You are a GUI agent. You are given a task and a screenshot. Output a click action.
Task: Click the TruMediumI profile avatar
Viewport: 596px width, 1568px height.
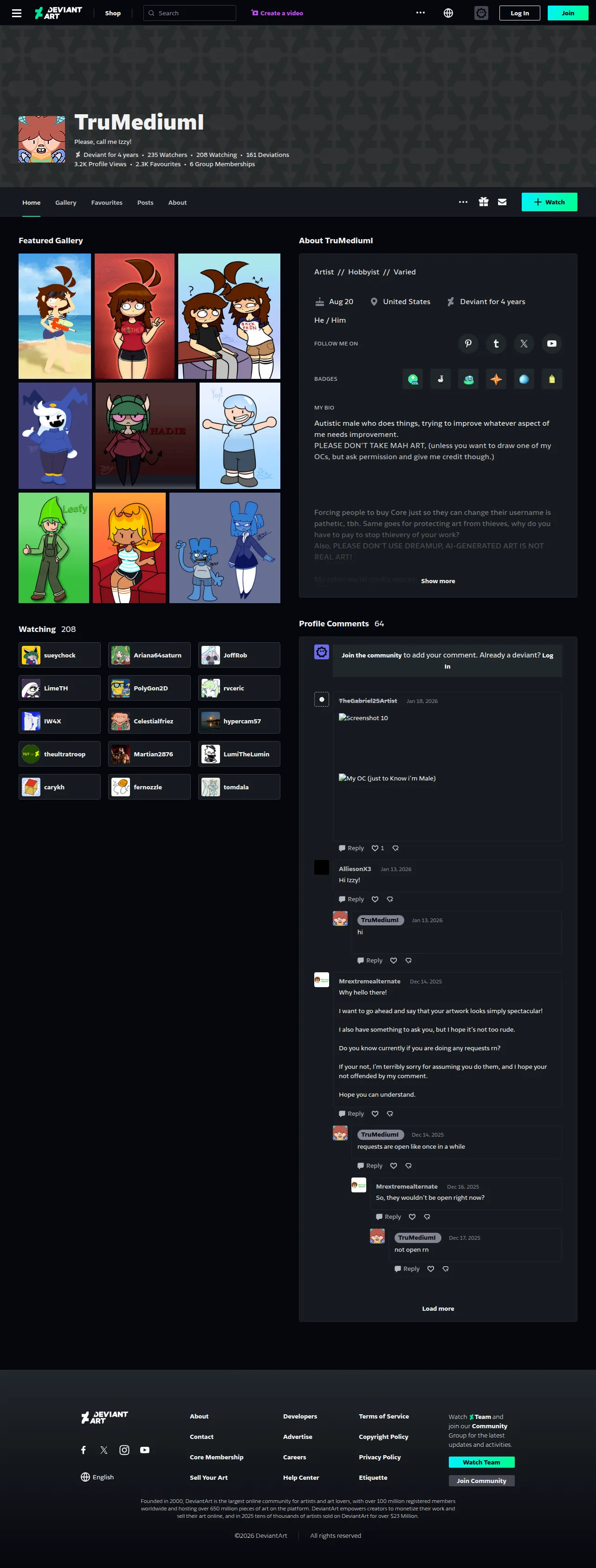42,139
